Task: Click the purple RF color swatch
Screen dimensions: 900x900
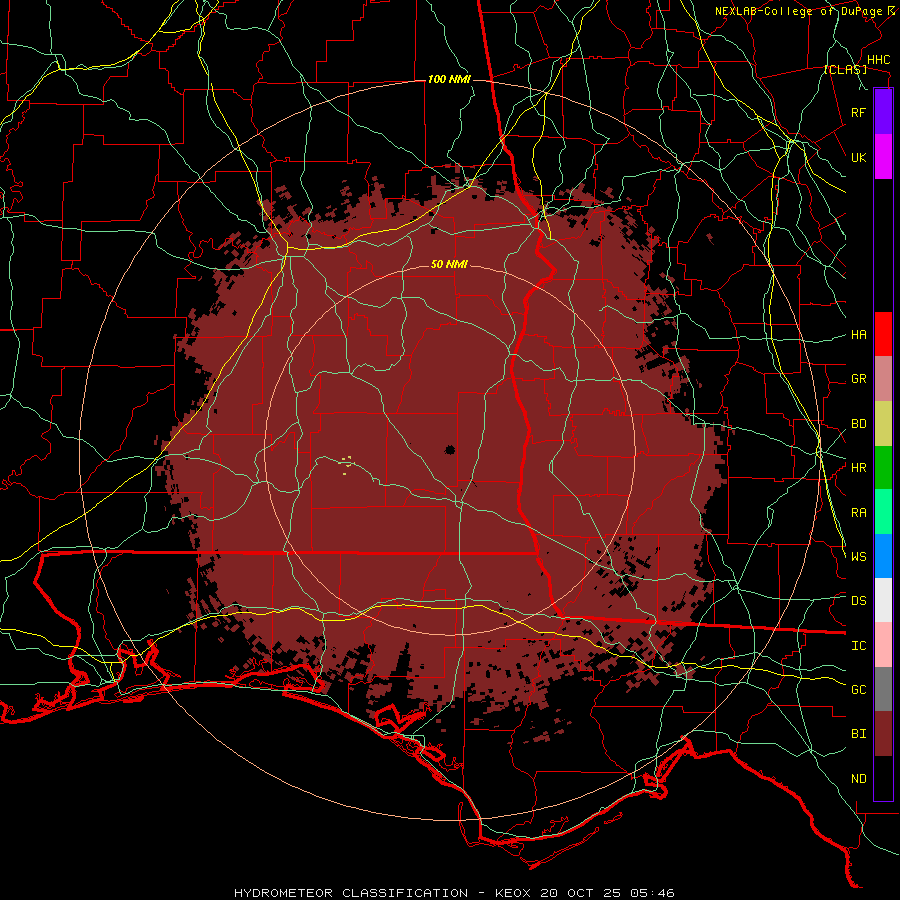Action: (883, 112)
